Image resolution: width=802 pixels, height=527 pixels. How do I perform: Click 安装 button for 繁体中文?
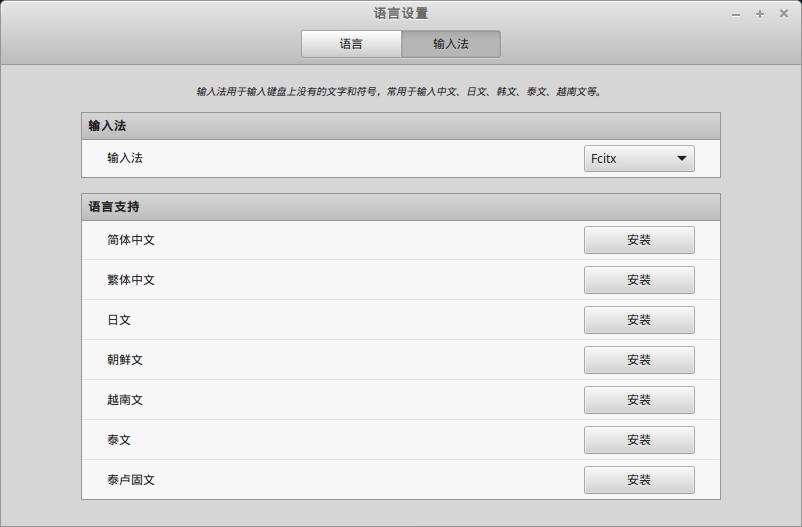click(x=639, y=280)
